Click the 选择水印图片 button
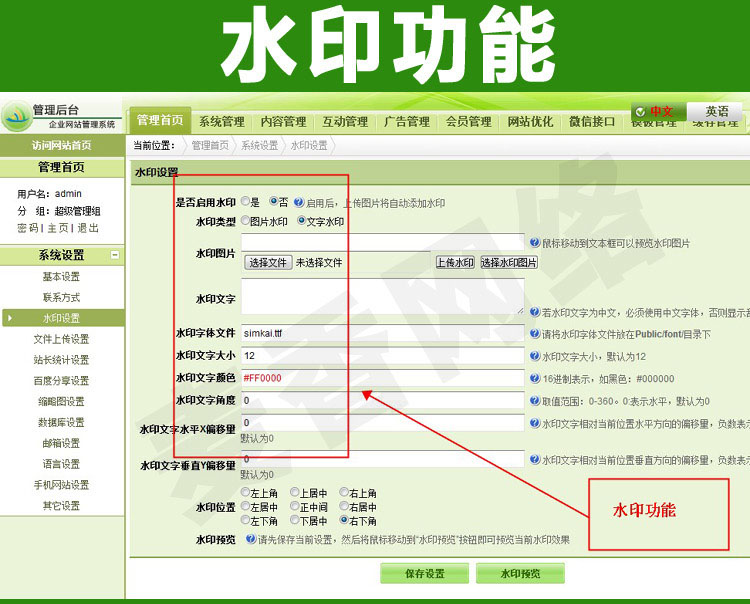Screen dimensions: 750x604 [509, 262]
